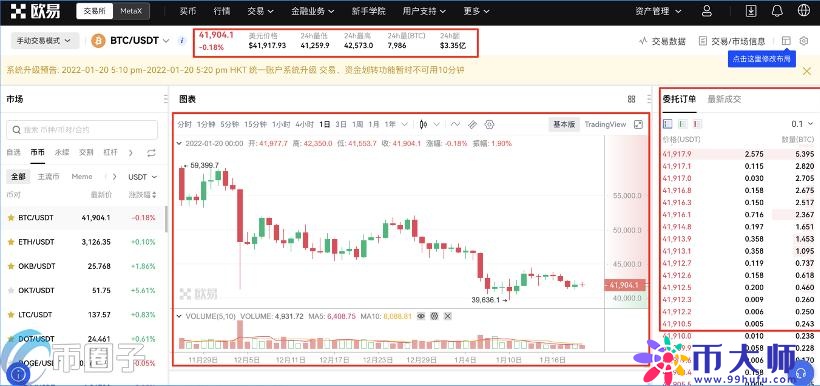The height and width of the screenshot is (386, 820).
Task: Switch to 自选 favorites tab
Action: point(13,153)
